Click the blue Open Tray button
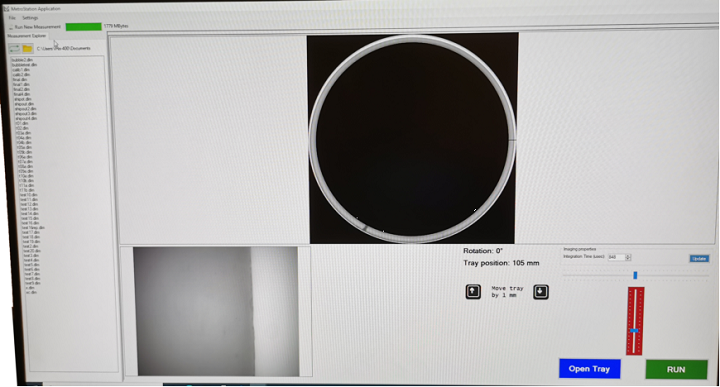 tap(589, 369)
